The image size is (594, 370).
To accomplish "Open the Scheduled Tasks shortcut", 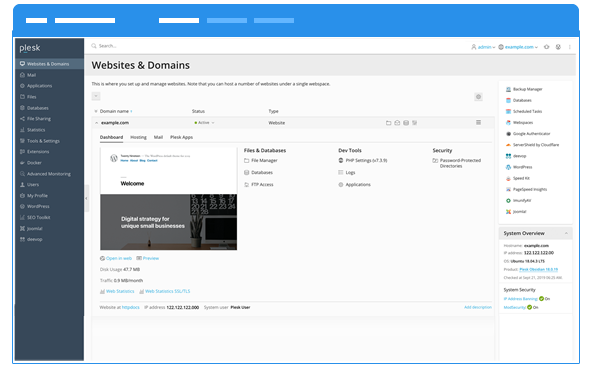I will (x=524, y=111).
